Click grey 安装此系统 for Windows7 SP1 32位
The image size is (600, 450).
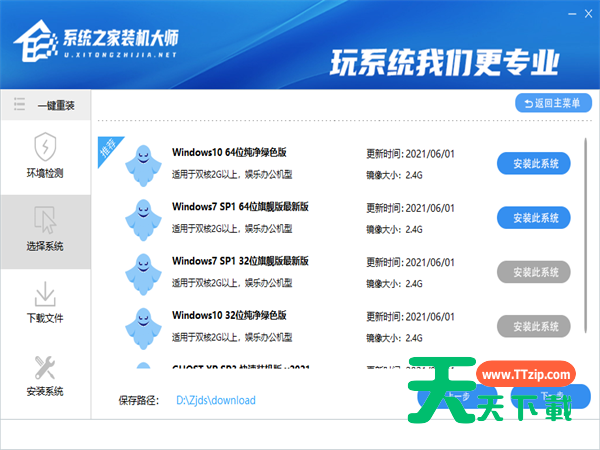(x=534, y=272)
